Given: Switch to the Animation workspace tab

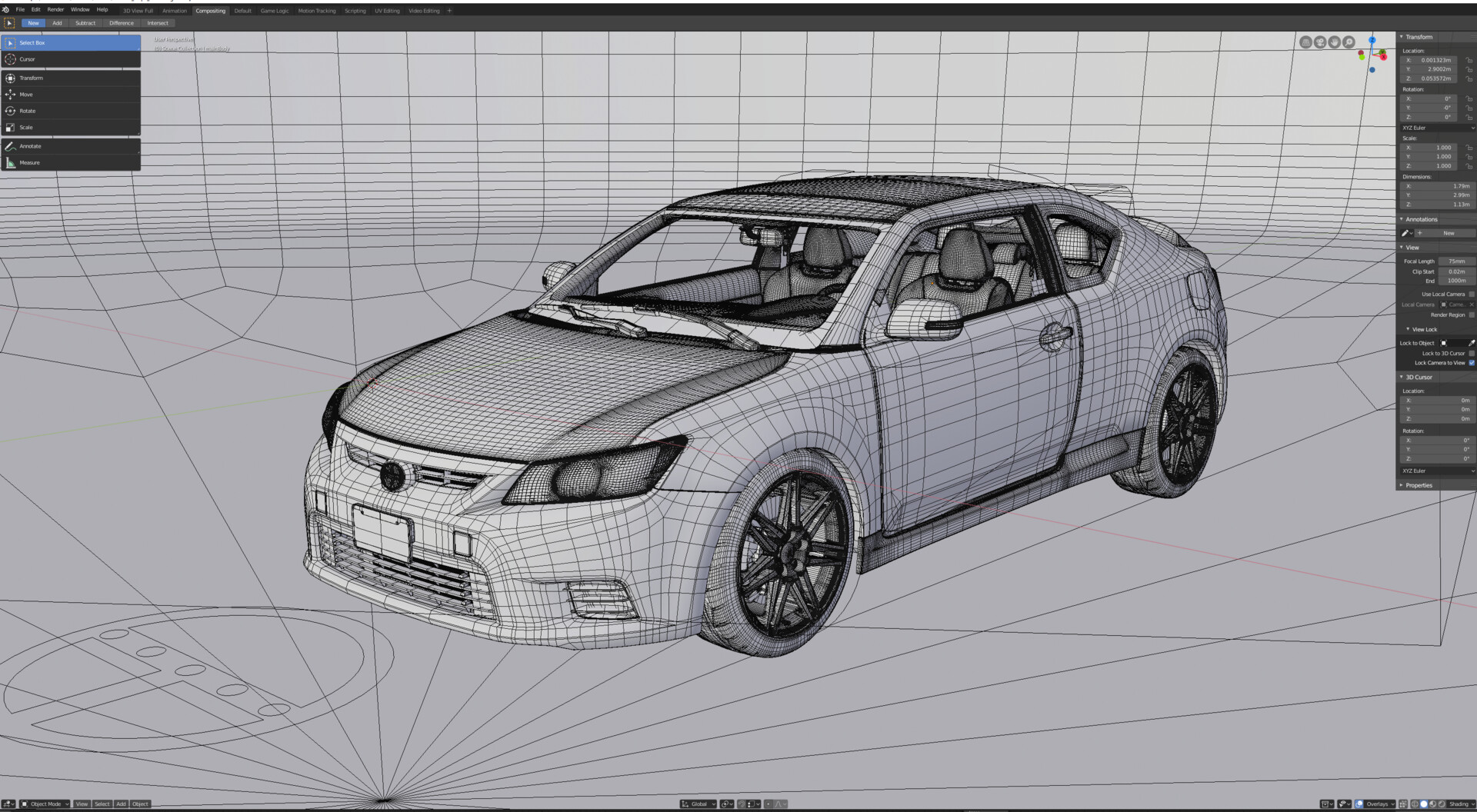Looking at the screenshot, I should 175,11.
